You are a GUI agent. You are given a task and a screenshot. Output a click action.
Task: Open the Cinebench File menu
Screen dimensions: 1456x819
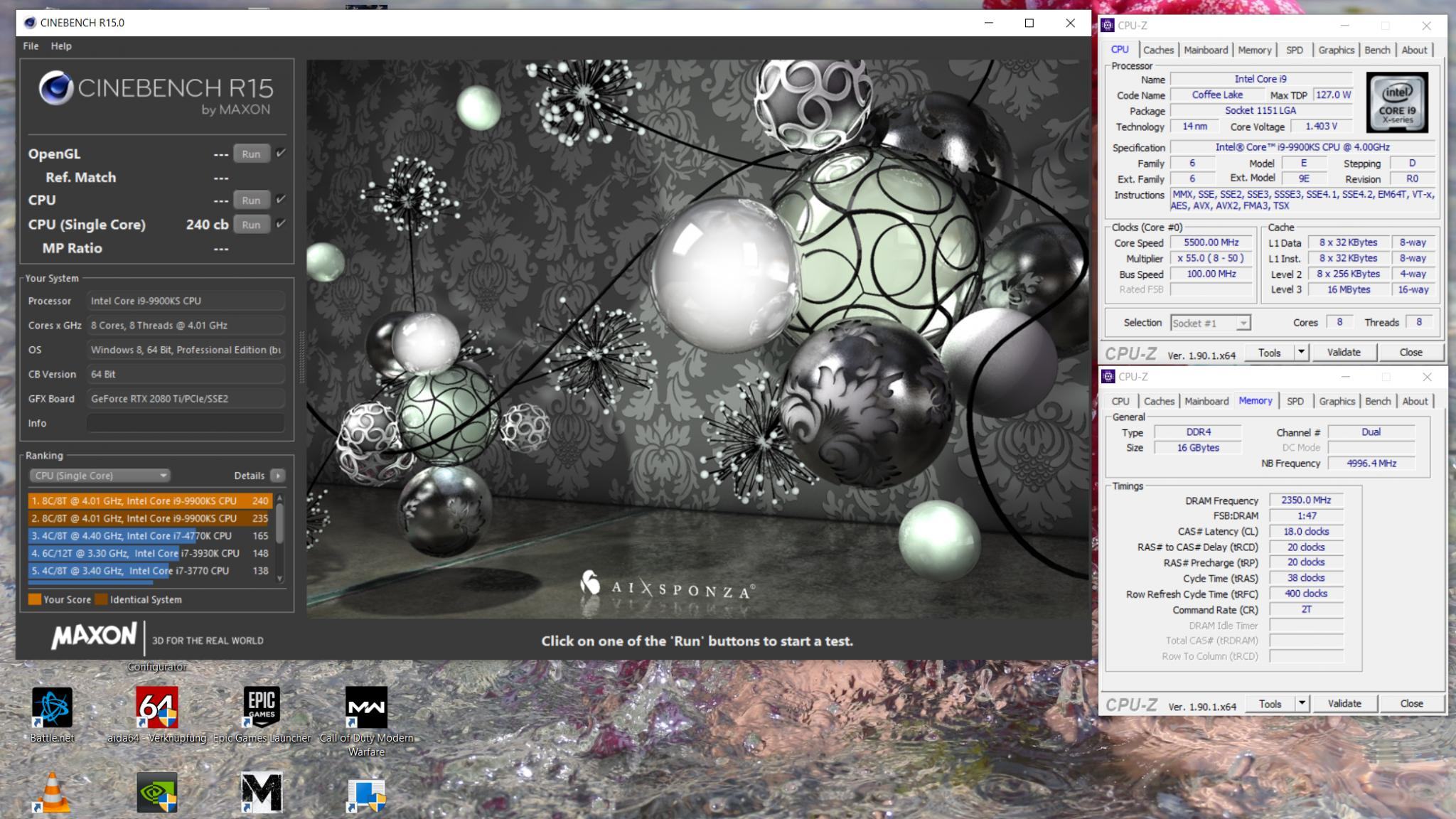[31, 45]
